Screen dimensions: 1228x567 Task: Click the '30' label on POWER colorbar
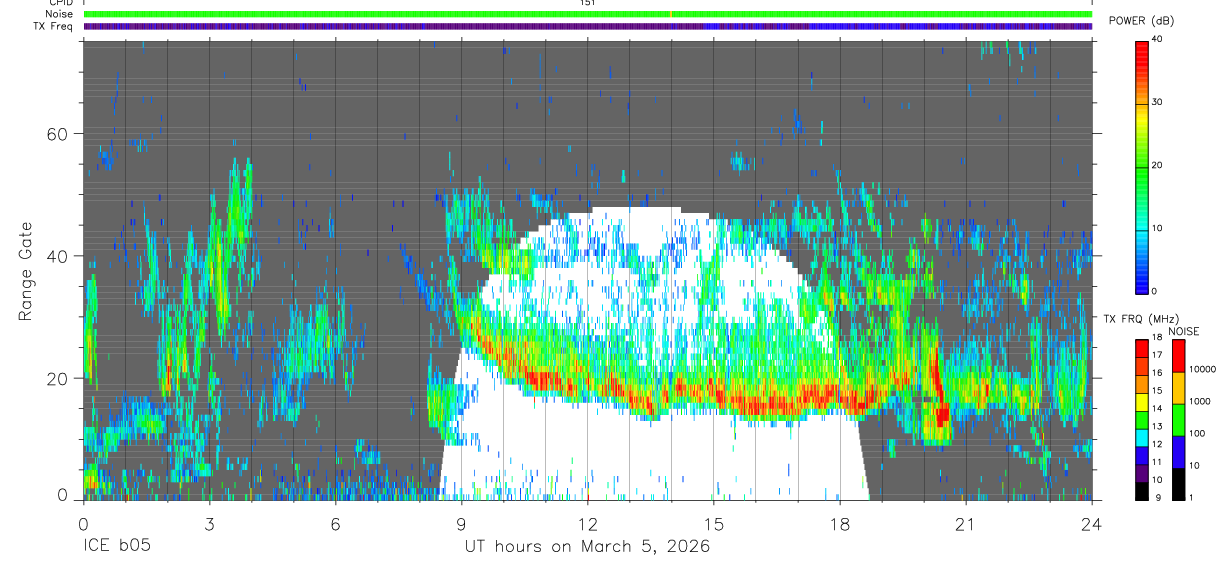[1158, 103]
